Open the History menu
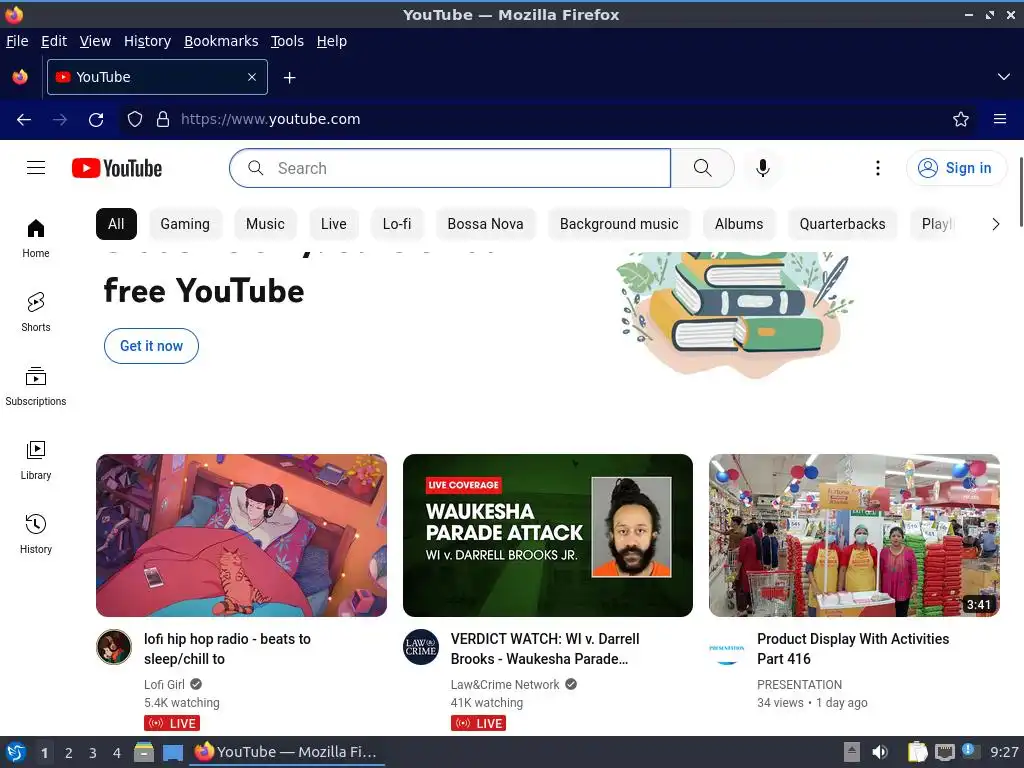Image resolution: width=1024 pixels, height=768 pixels. pyautogui.click(x=148, y=41)
